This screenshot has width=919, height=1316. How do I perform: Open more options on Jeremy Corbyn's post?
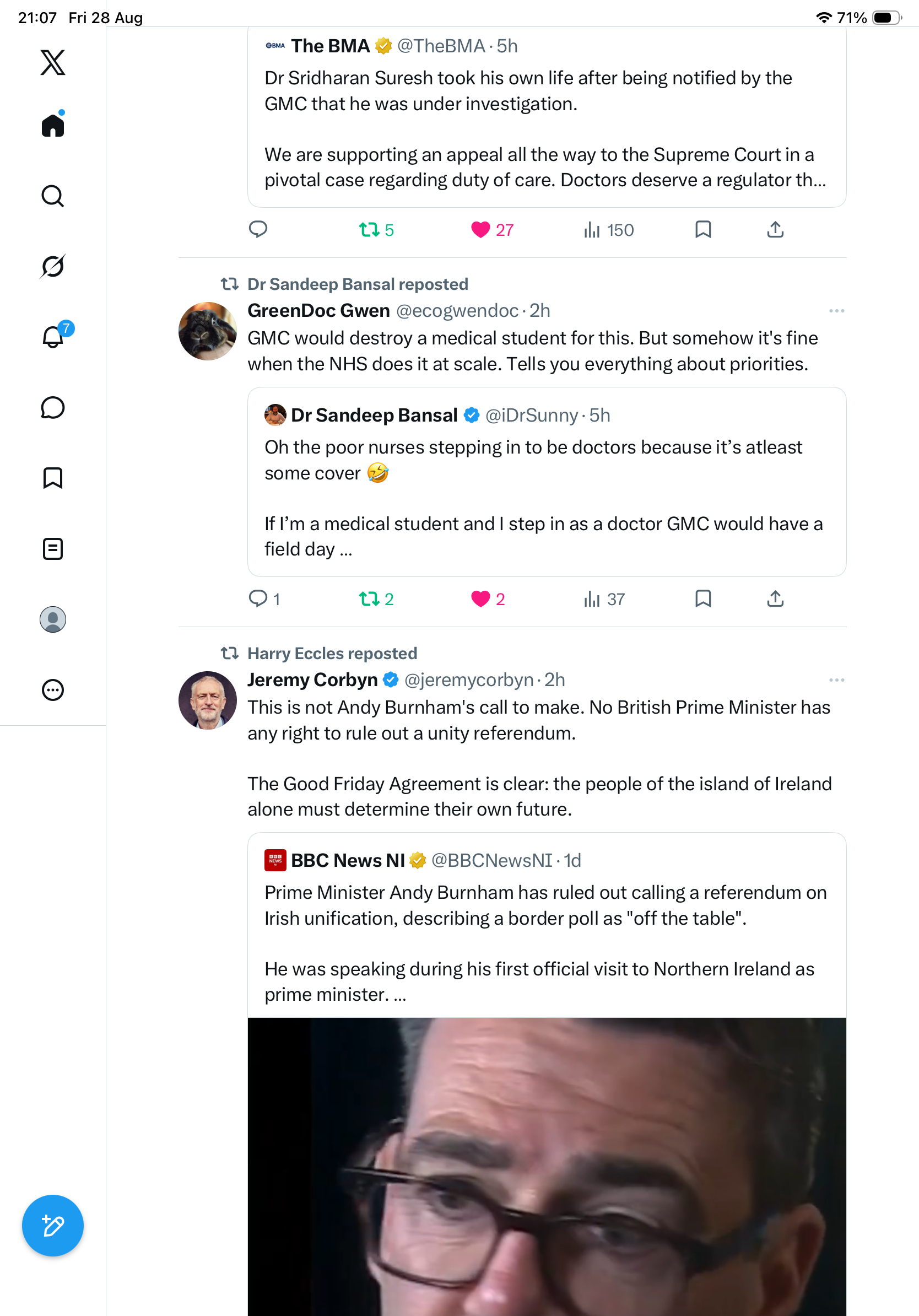tap(836, 680)
